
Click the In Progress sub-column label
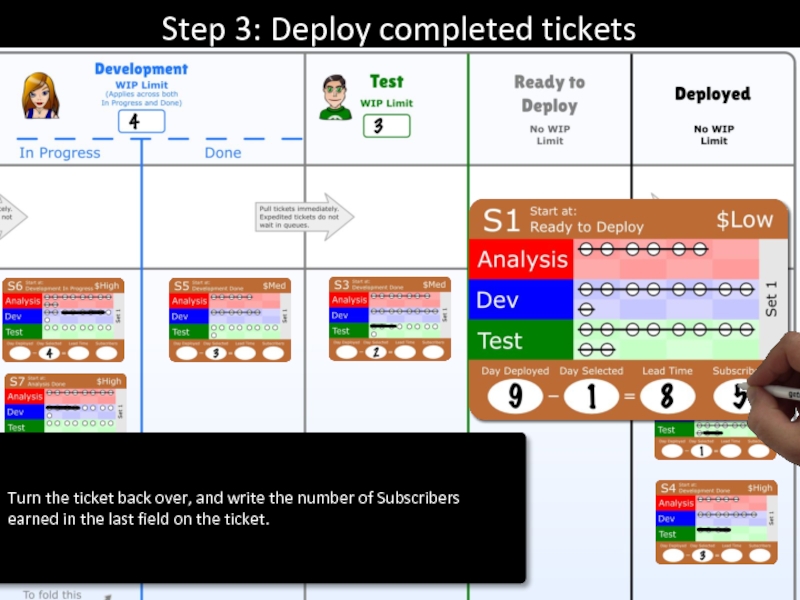pos(60,153)
